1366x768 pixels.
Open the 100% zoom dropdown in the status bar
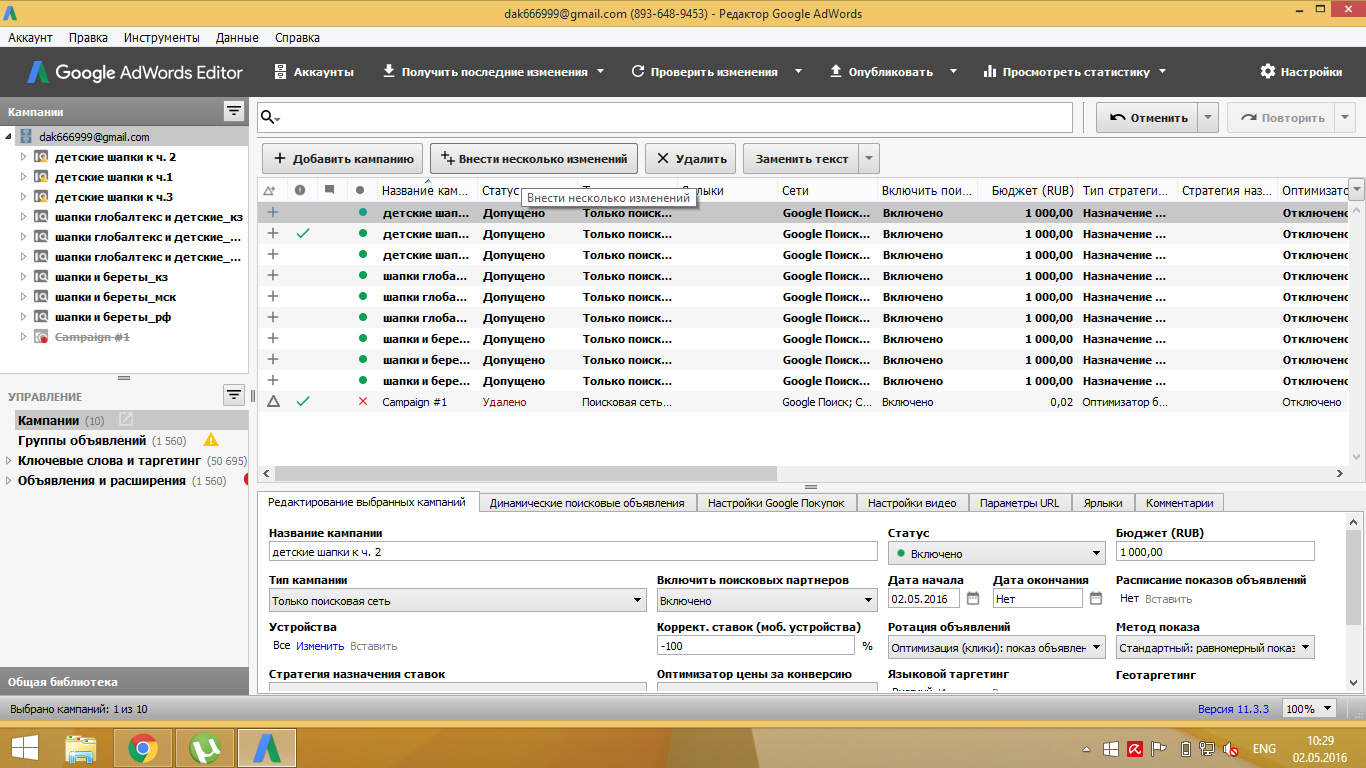pyautogui.click(x=1310, y=709)
